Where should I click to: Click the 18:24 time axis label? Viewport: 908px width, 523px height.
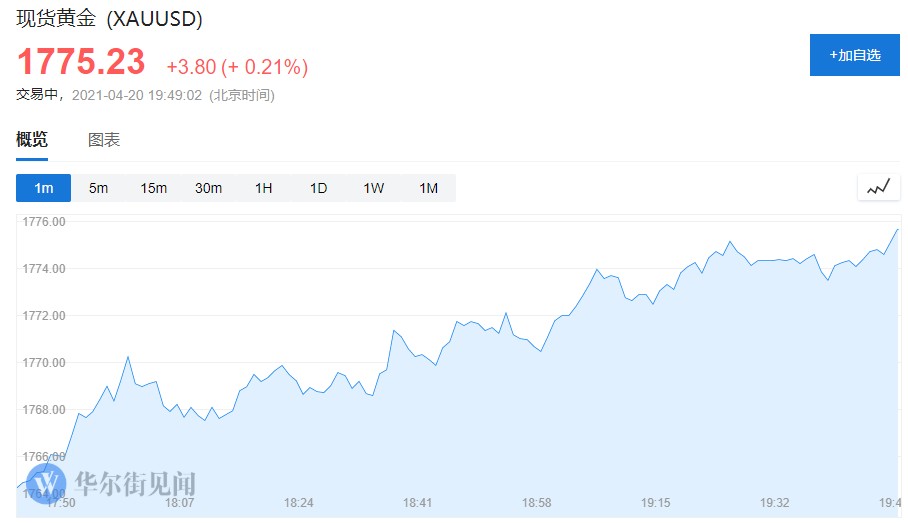(x=298, y=503)
